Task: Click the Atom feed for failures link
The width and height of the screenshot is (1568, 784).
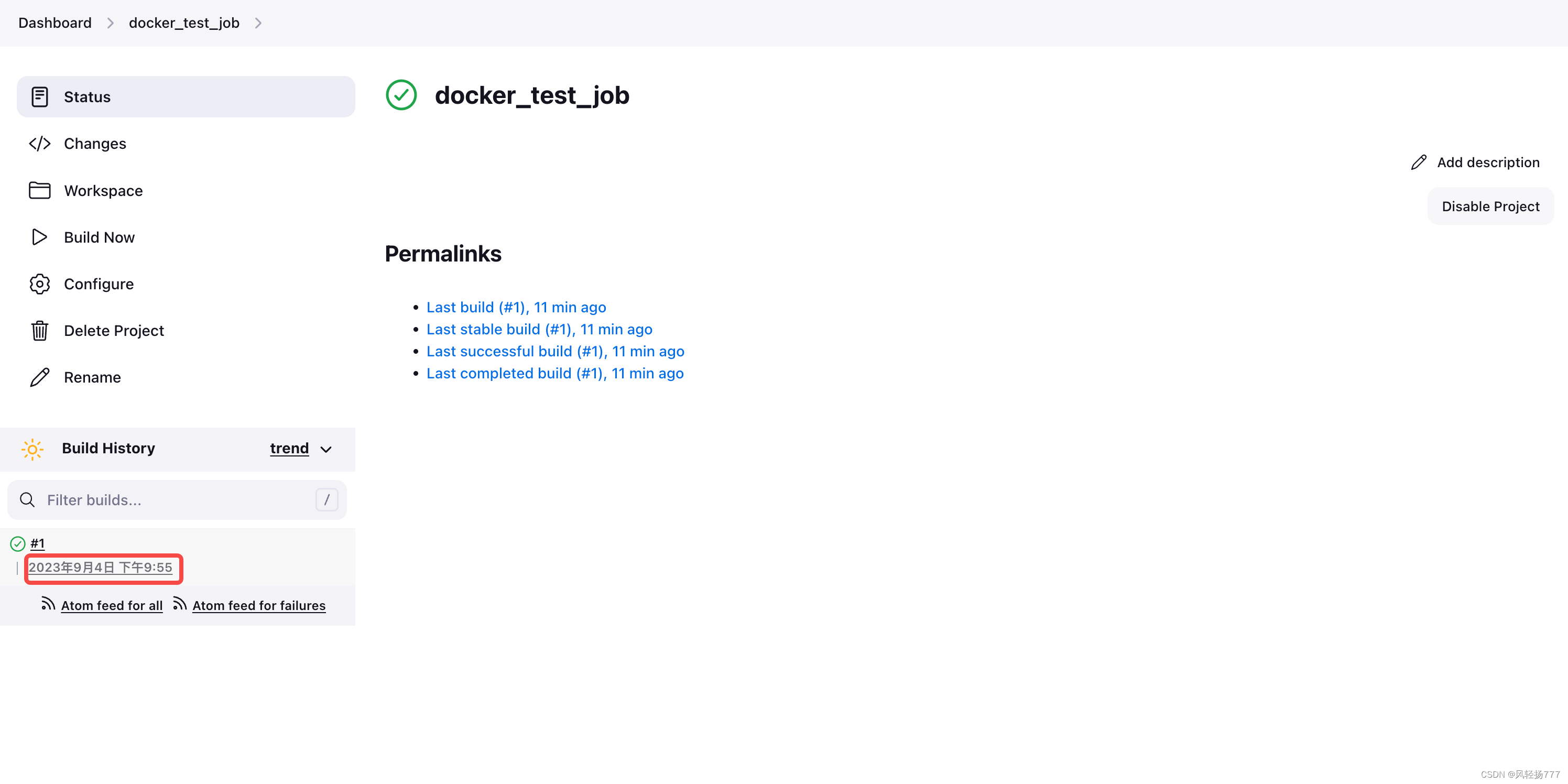Action: (259, 605)
